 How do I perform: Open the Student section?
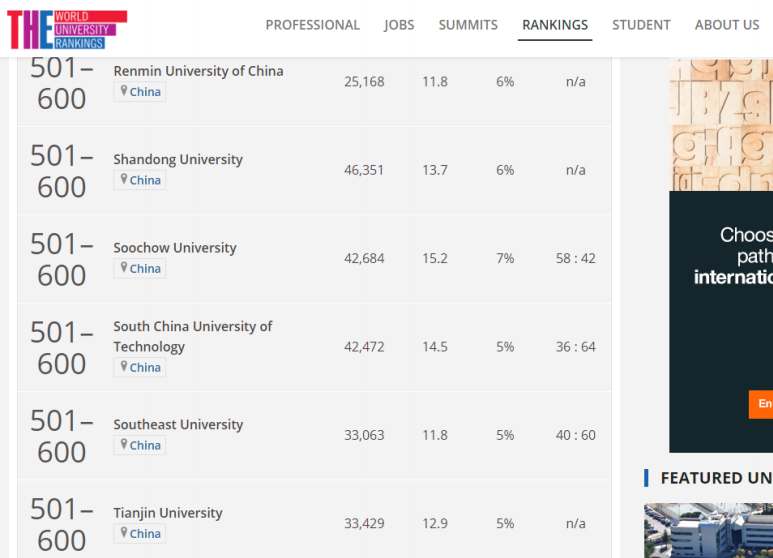tap(641, 25)
